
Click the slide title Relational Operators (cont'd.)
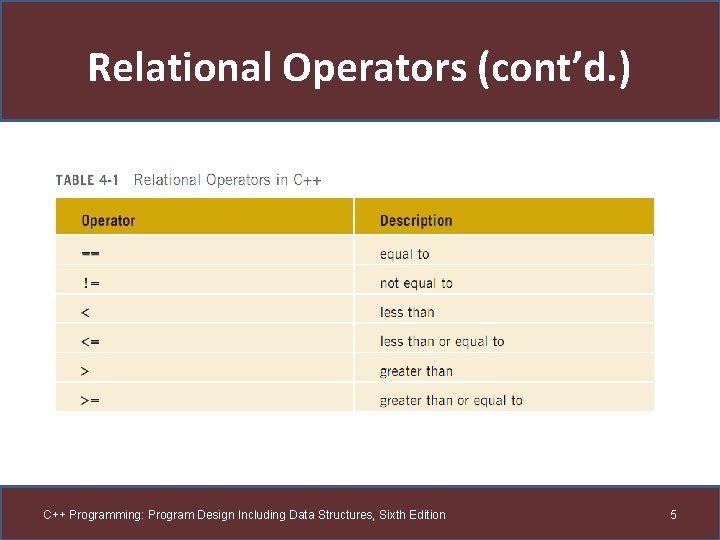tap(359, 68)
